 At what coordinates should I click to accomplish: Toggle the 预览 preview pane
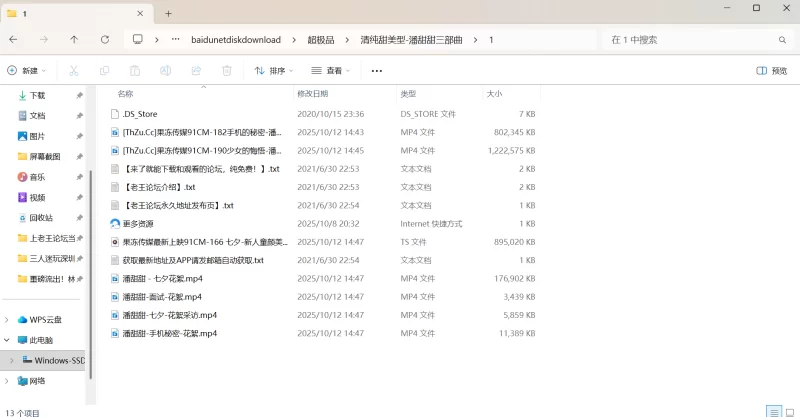pos(771,71)
